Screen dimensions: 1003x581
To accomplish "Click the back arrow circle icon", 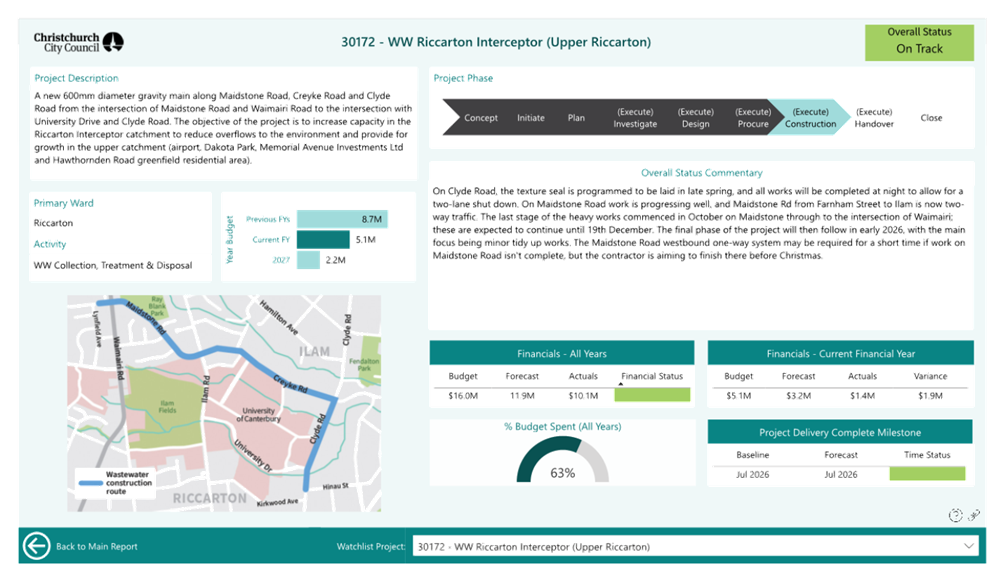I will click(37, 546).
